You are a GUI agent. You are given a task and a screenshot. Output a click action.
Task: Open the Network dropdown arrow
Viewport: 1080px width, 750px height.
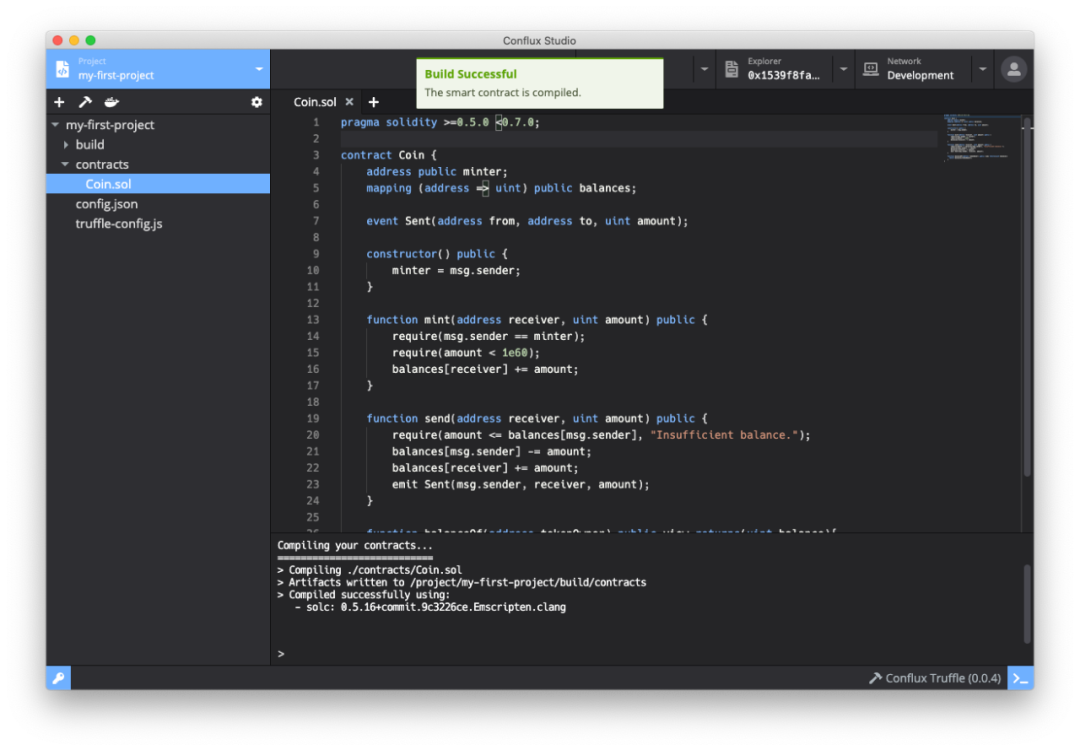click(x=981, y=69)
